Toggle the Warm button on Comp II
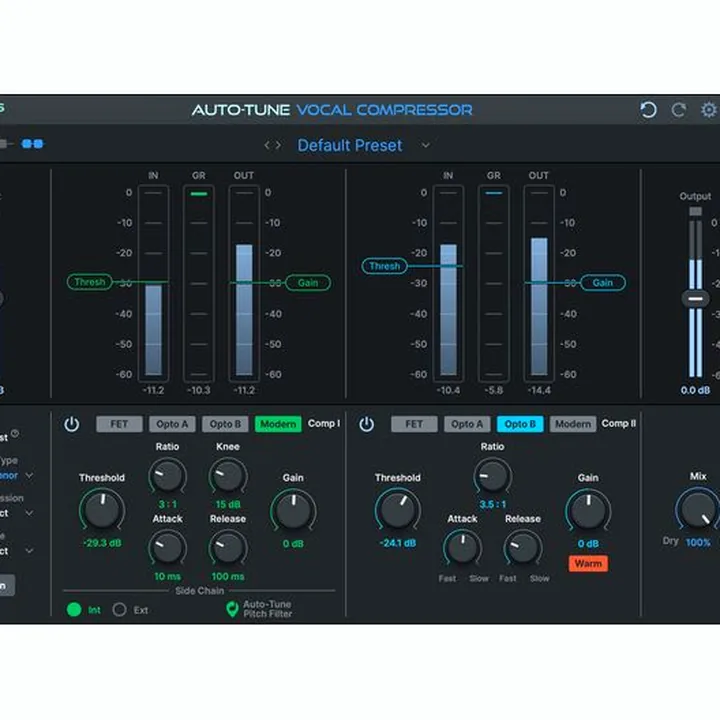The image size is (720, 720). tap(588, 563)
